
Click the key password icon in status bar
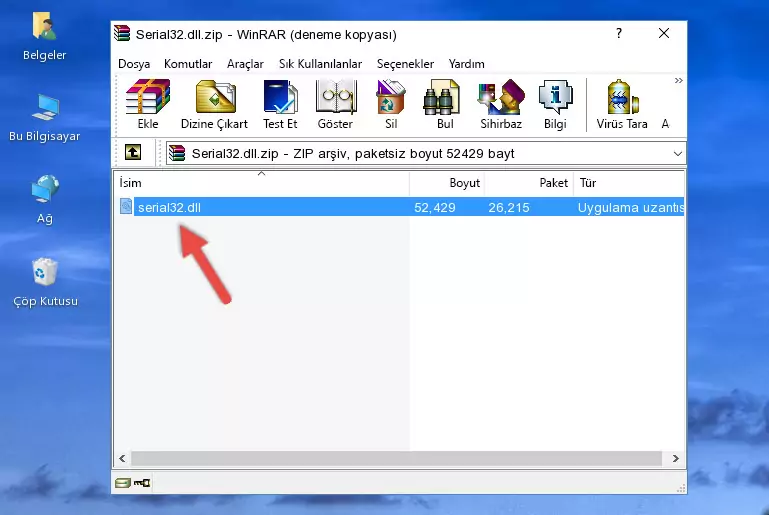point(142,483)
